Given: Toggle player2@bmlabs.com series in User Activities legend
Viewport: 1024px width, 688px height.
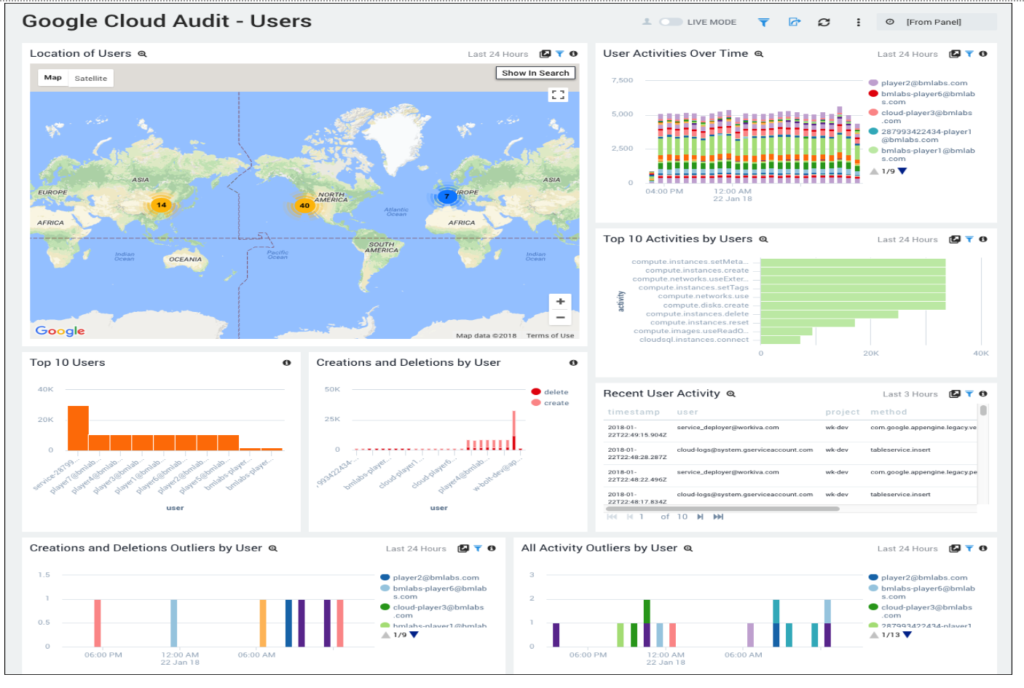Looking at the screenshot, I should coord(918,83).
